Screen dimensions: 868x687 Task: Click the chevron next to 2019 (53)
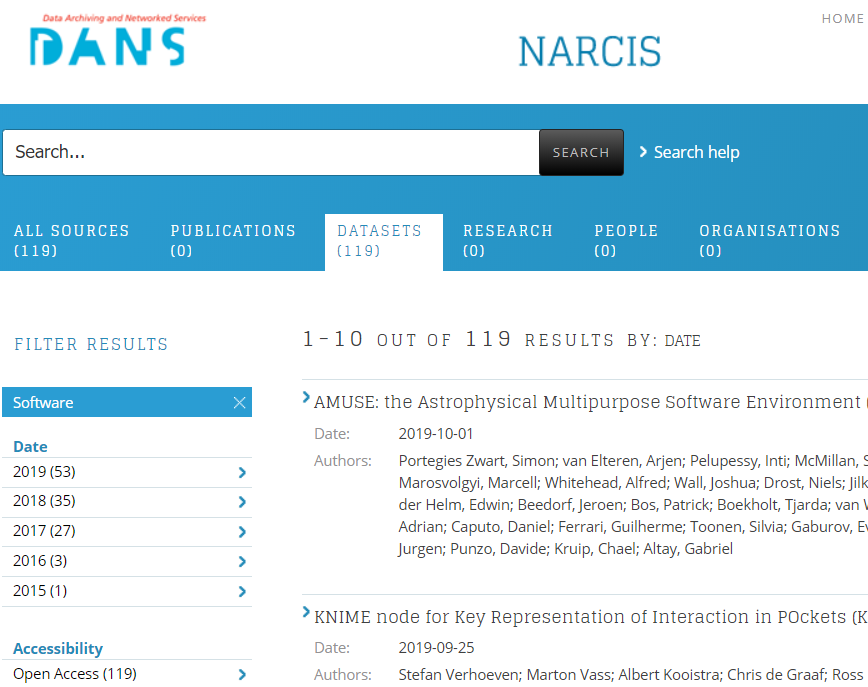(242, 472)
